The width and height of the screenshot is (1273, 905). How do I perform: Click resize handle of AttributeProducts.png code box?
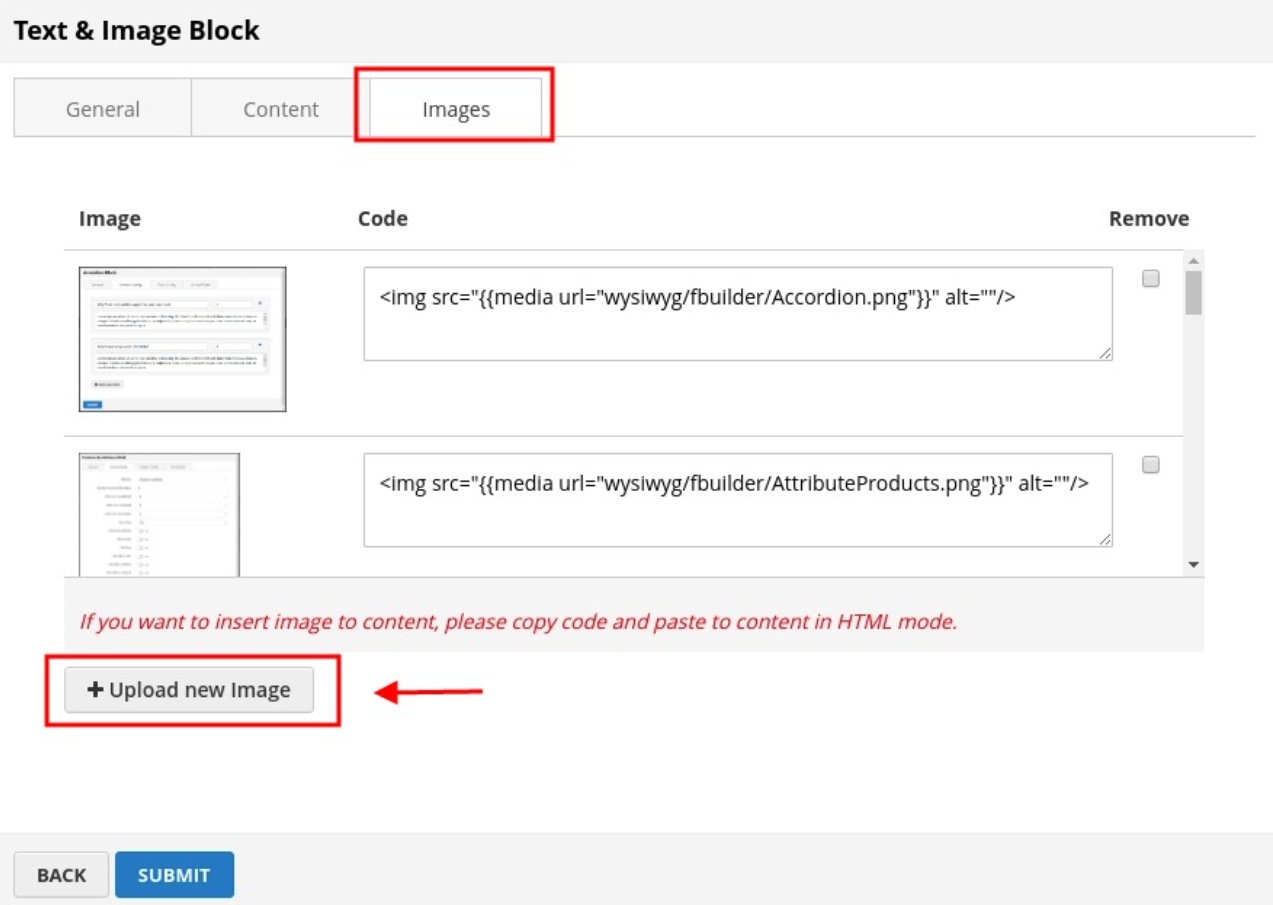coord(1105,540)
